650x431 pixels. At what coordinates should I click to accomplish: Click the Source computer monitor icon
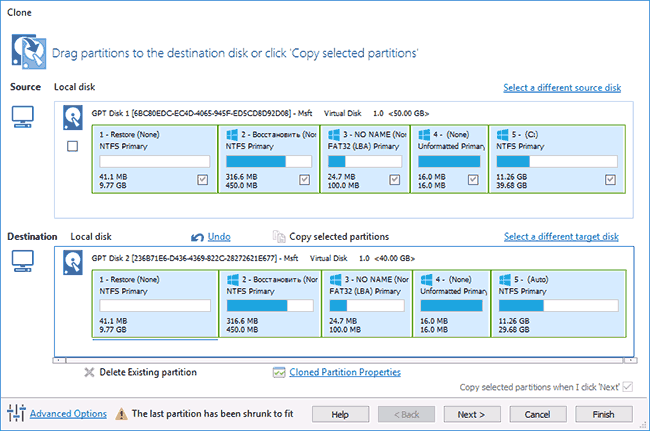pos(22,117)
